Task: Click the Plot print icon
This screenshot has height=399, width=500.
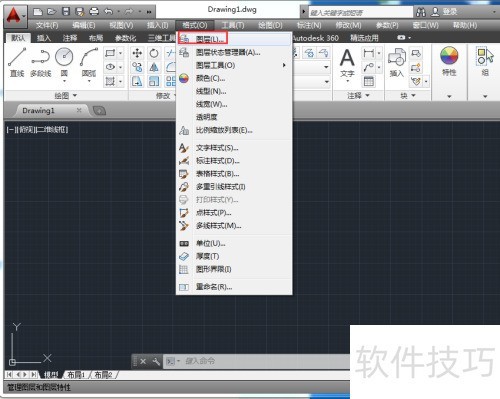Action: tap(94, 12)
